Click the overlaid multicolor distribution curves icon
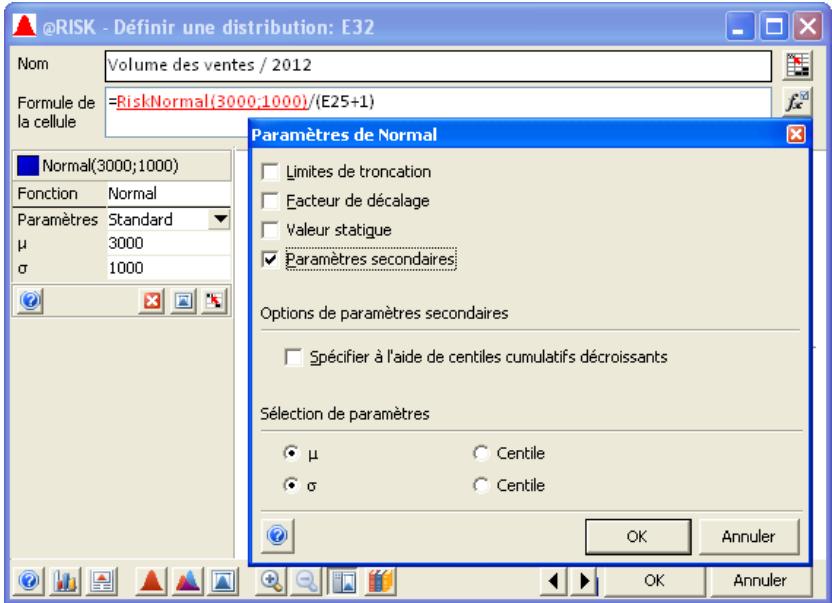The height and width of the screenshot is (603, 832). pyautogui.click(x=189, y=580)
